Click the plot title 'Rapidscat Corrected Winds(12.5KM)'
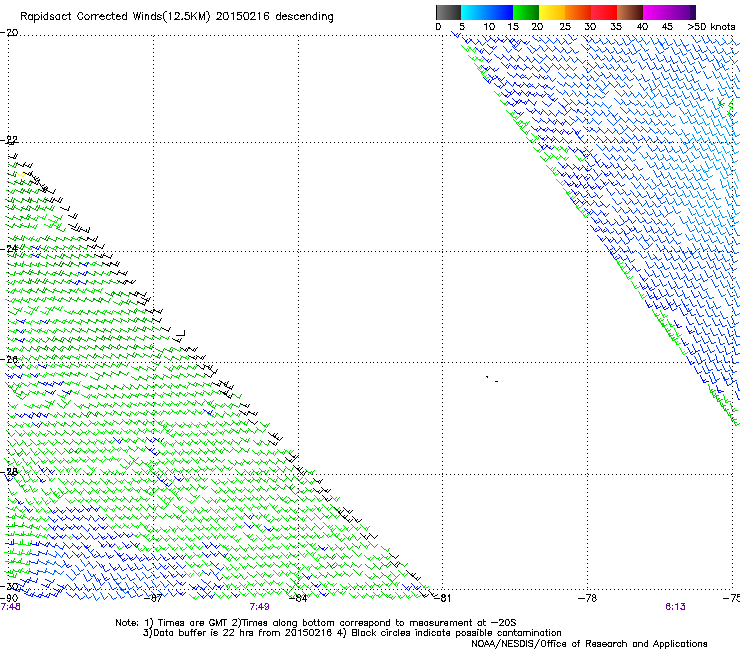 [115, 17]
